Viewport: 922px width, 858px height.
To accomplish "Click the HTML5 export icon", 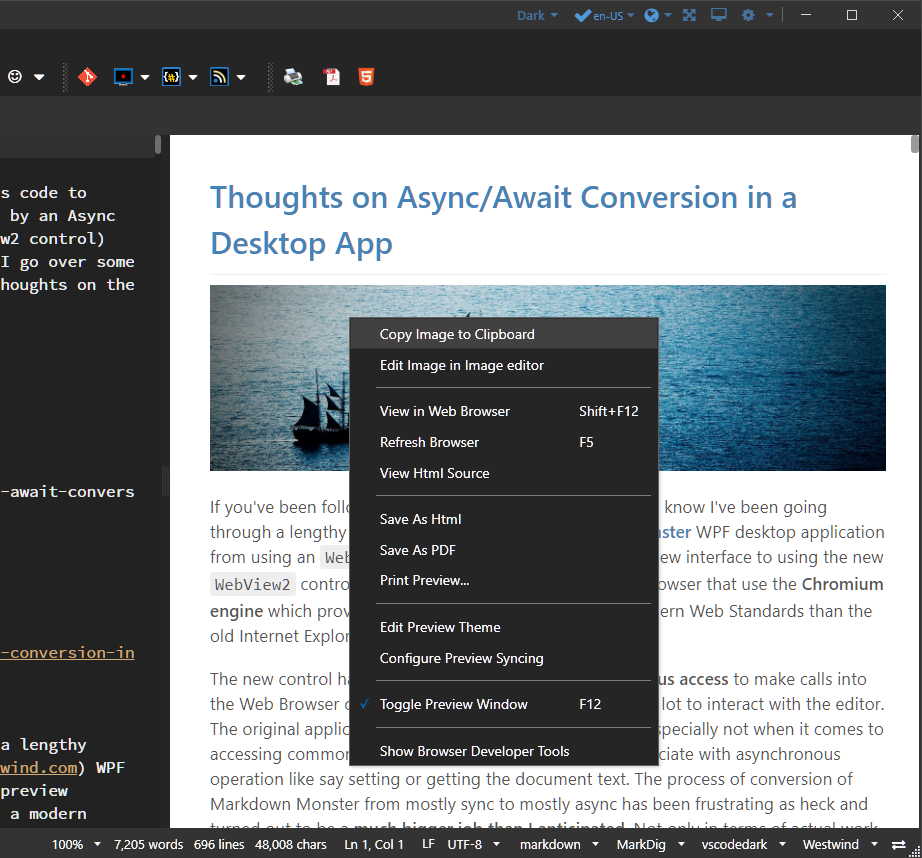I will (x=365, y=76).
